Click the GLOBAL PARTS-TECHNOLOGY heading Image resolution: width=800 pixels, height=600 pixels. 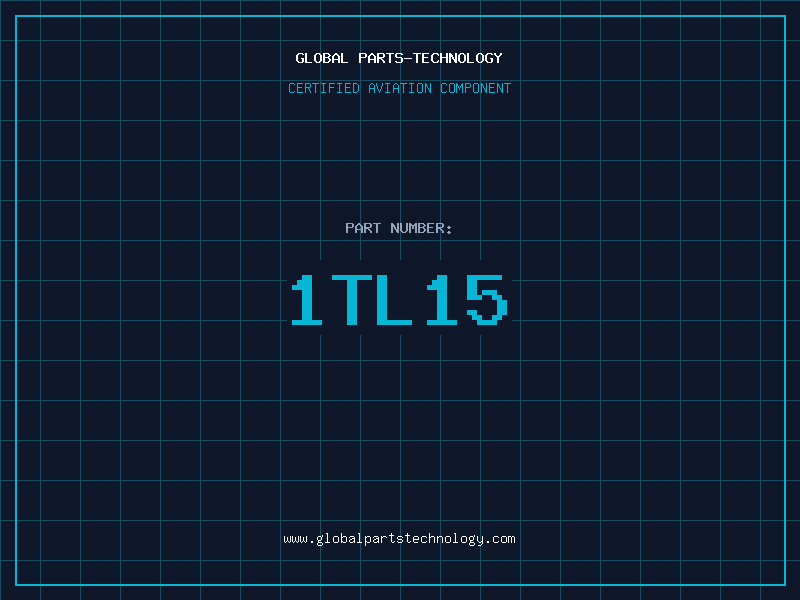[x=399, y=58]
